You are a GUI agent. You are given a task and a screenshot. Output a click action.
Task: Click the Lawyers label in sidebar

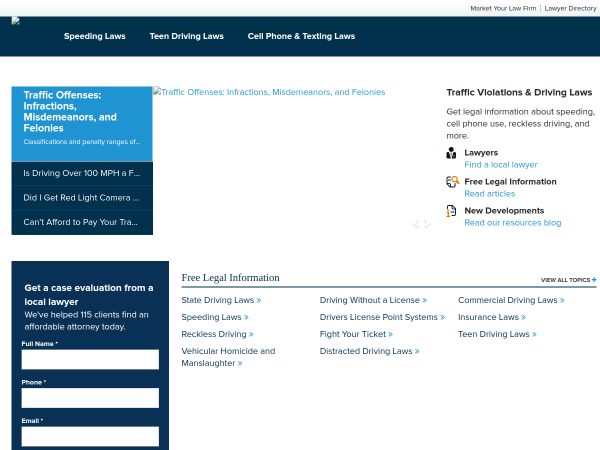click(481, 153)
